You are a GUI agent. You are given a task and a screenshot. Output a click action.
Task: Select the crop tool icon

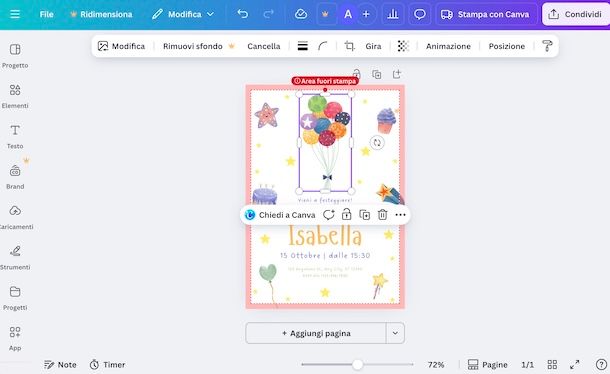(349, 46)
